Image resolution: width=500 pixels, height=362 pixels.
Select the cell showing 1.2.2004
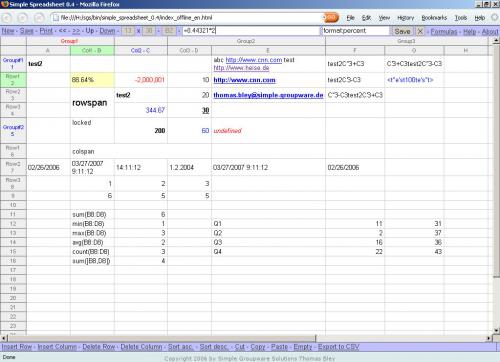pyautogui.click(x=189, y=167)
